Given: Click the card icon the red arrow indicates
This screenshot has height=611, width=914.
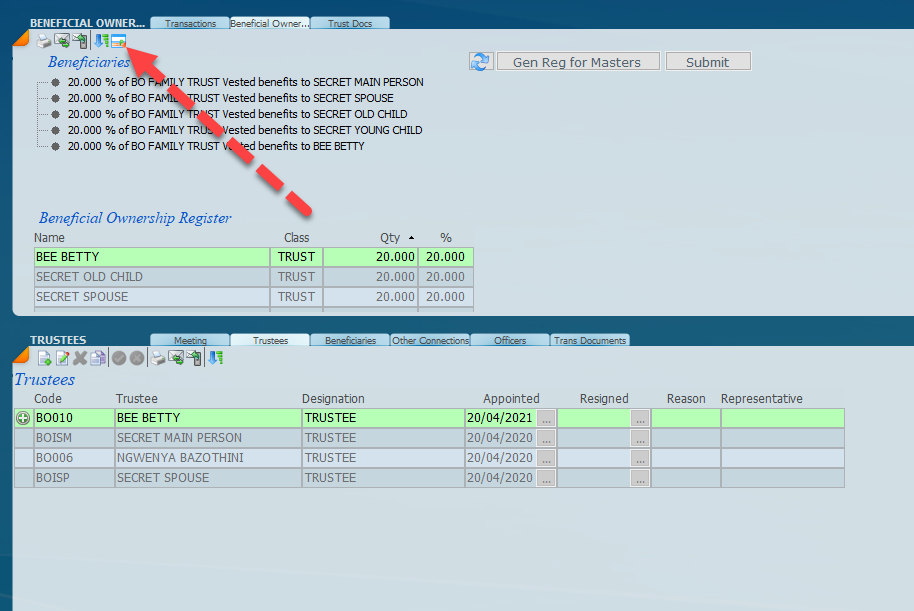Looking at the screenshot, I should pos(118,41).
